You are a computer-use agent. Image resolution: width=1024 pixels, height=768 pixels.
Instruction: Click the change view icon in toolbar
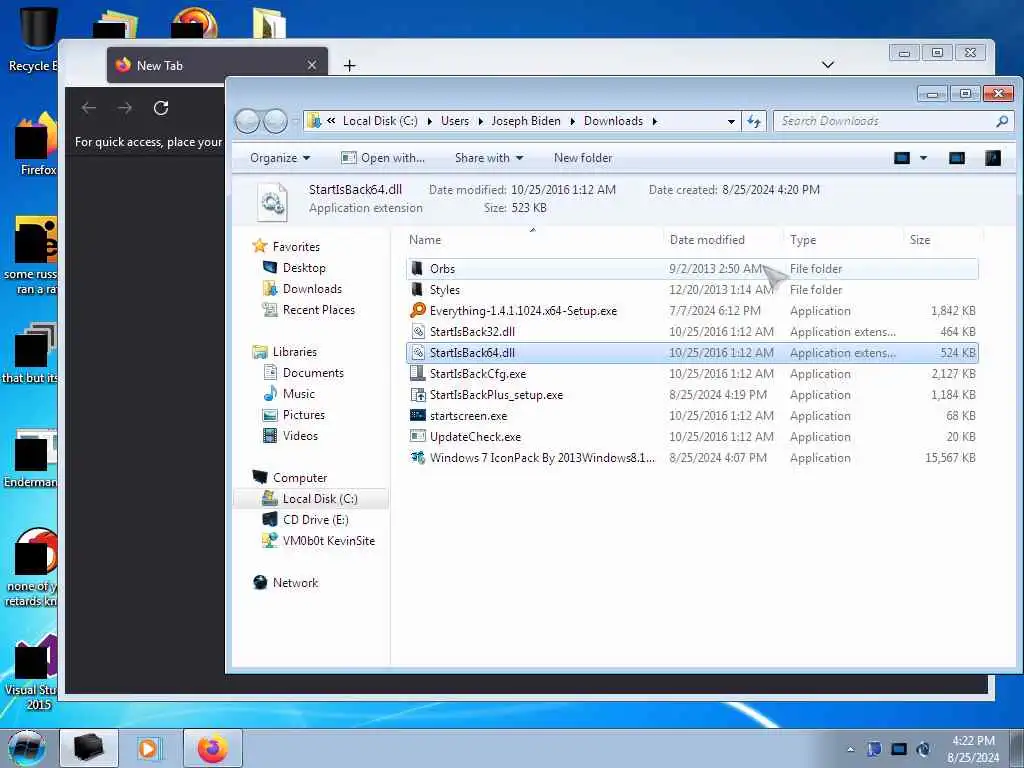[902, 158]
